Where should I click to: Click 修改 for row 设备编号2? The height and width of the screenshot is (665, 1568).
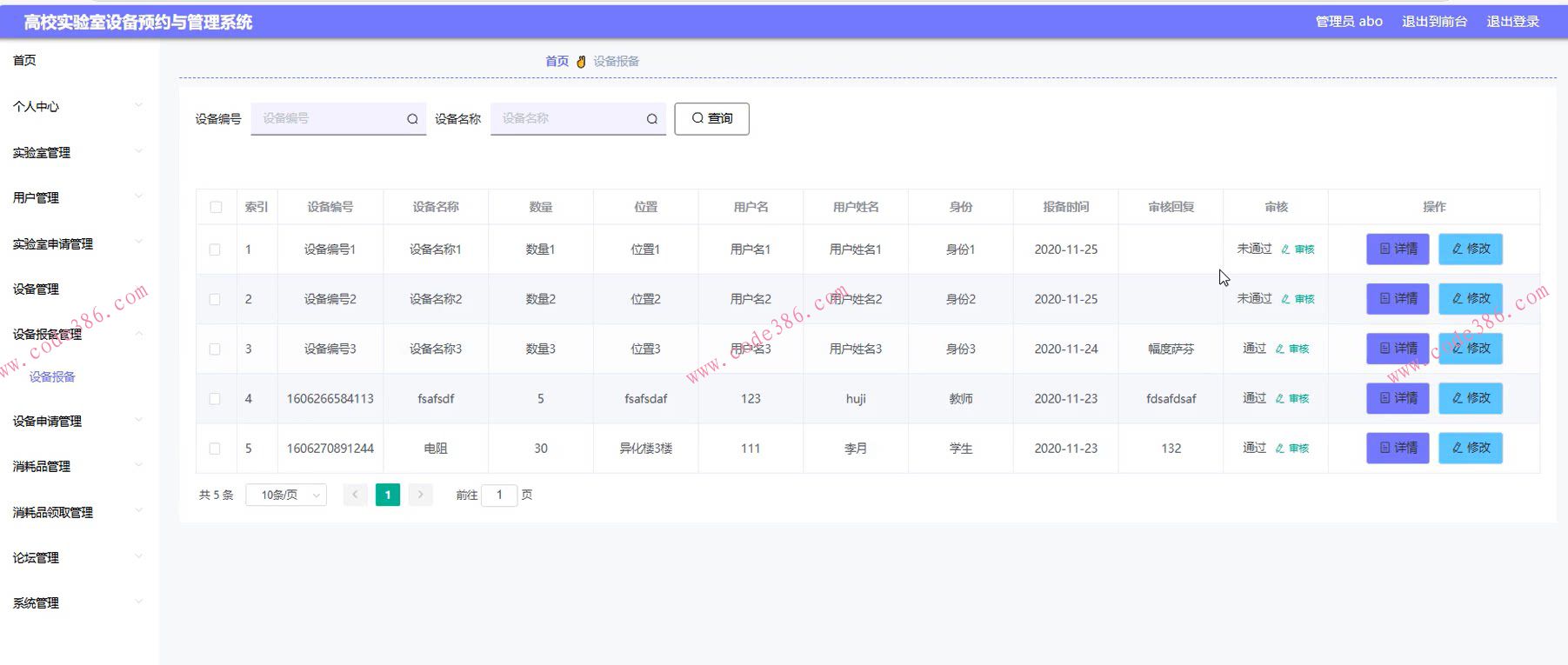coord(1471,298)
